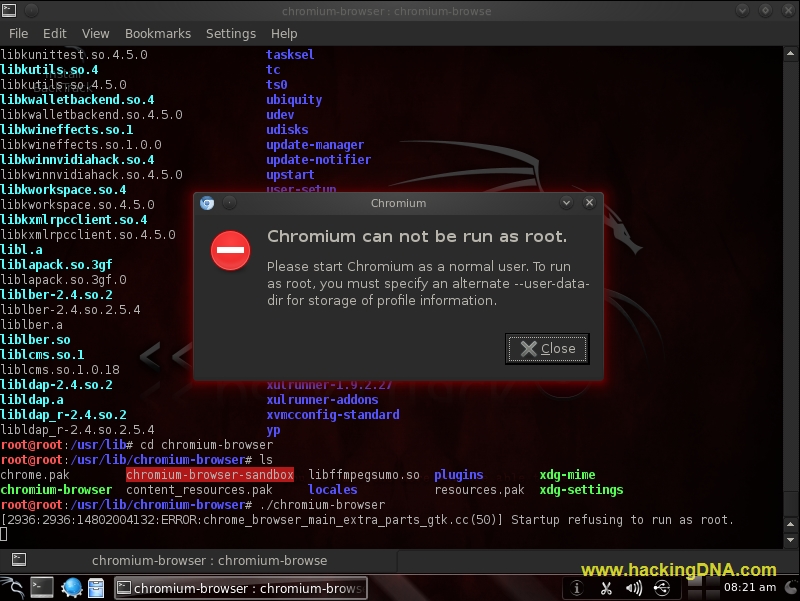Screen dimensions: 800x601
Task: Open the Settings menu in terminal
Action: tap(231, 34)
